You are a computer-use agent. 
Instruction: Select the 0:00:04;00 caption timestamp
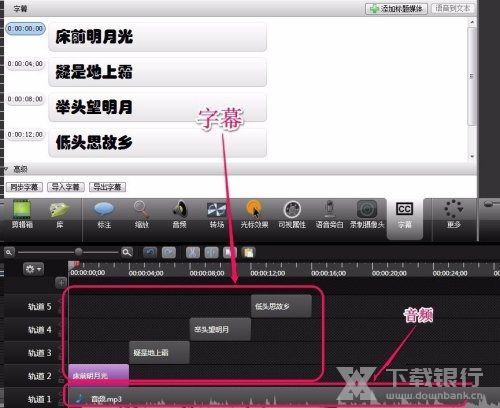[x=25, y=64]
